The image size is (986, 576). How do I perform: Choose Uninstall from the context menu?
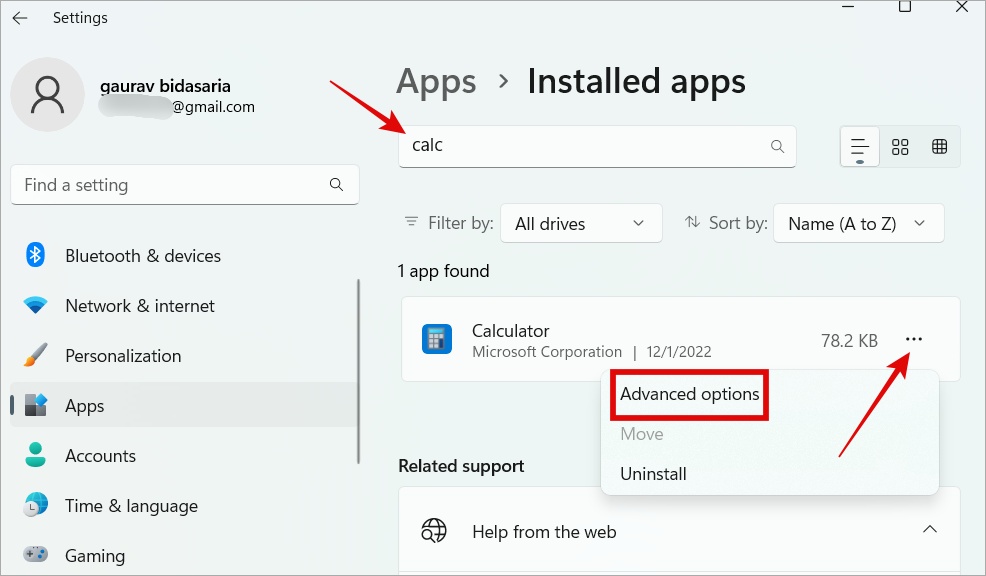click(653, 474)
